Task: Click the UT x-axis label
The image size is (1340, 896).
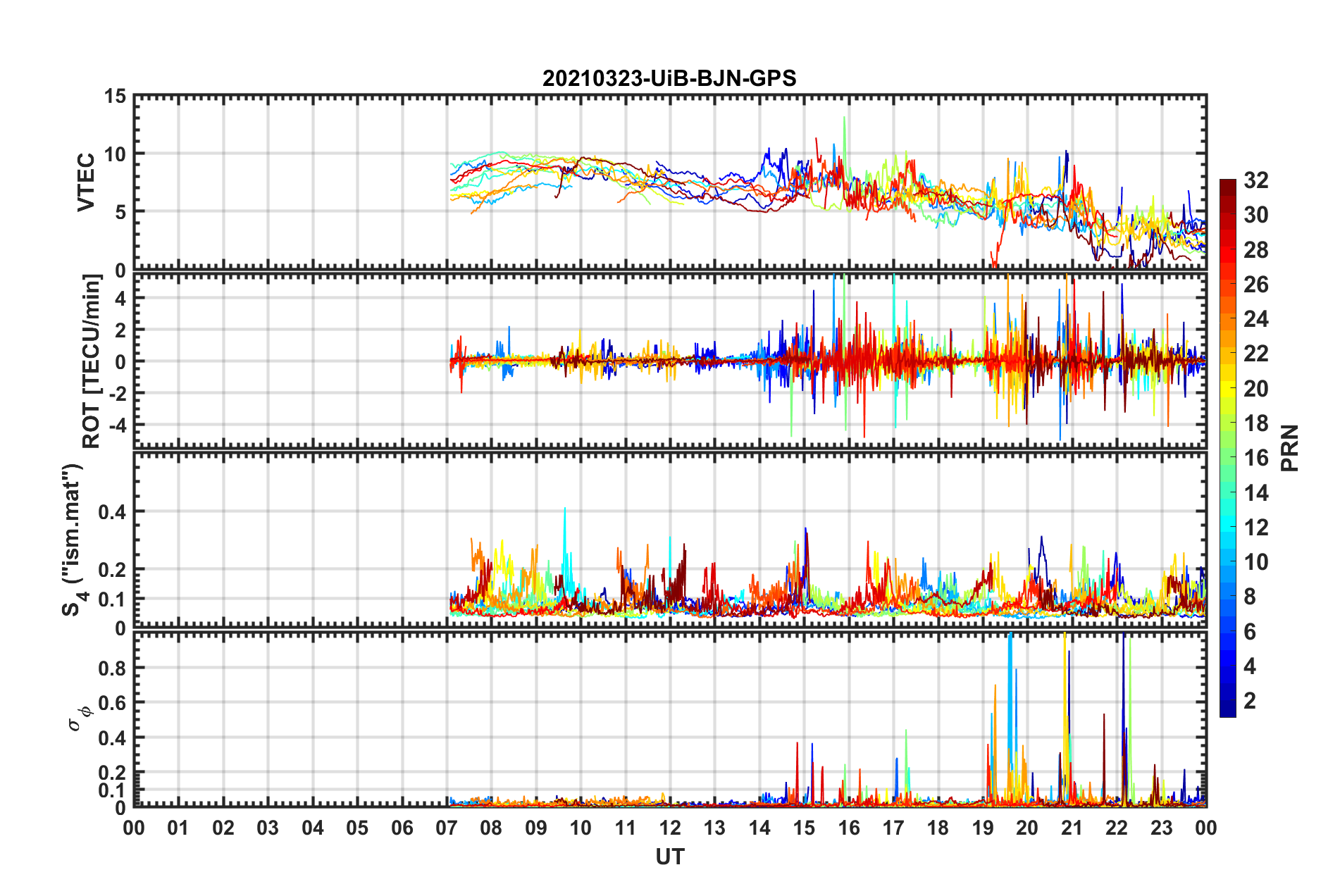Action: click(x=670, y=857)
